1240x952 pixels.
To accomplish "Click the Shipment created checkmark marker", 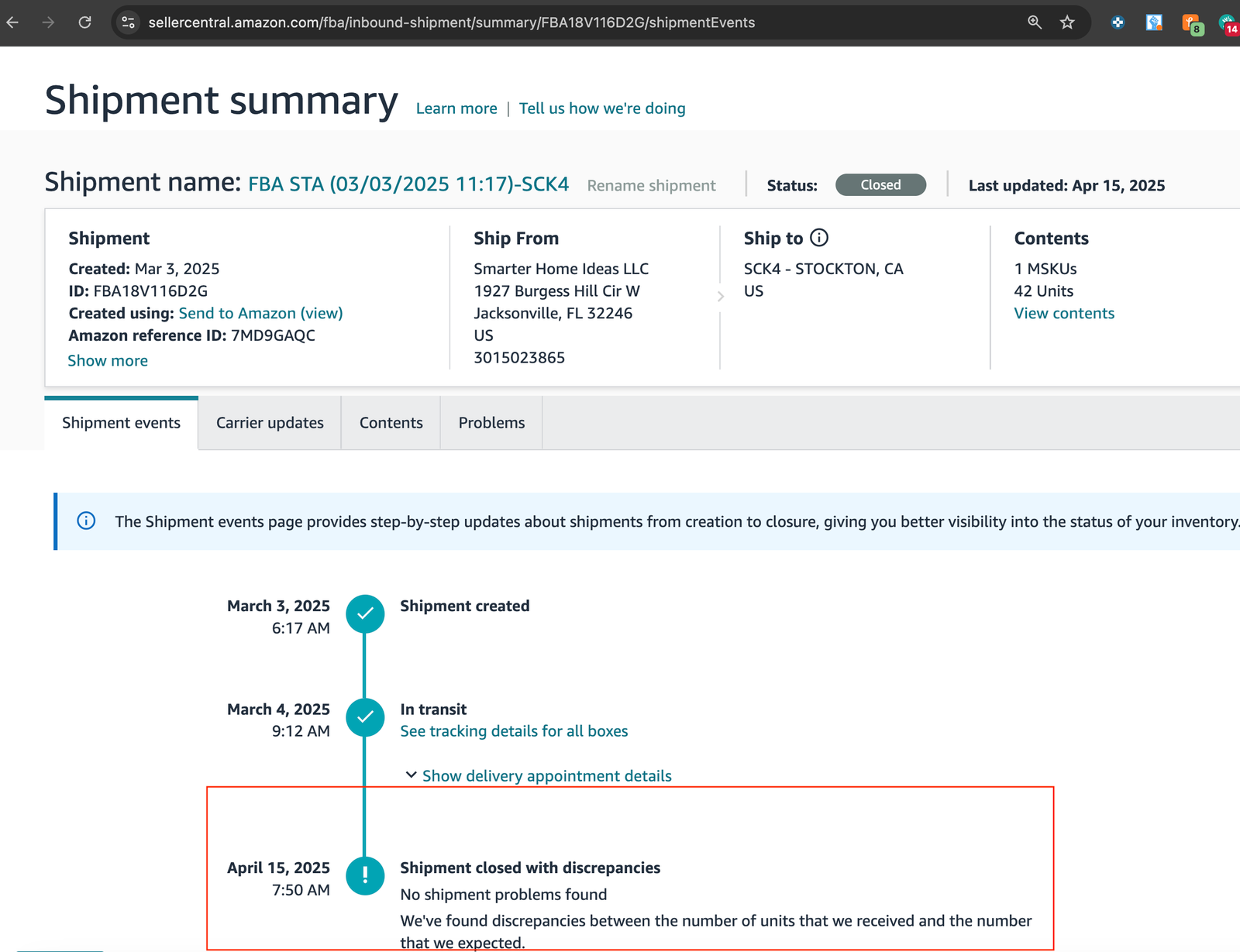I will [365, 613].
